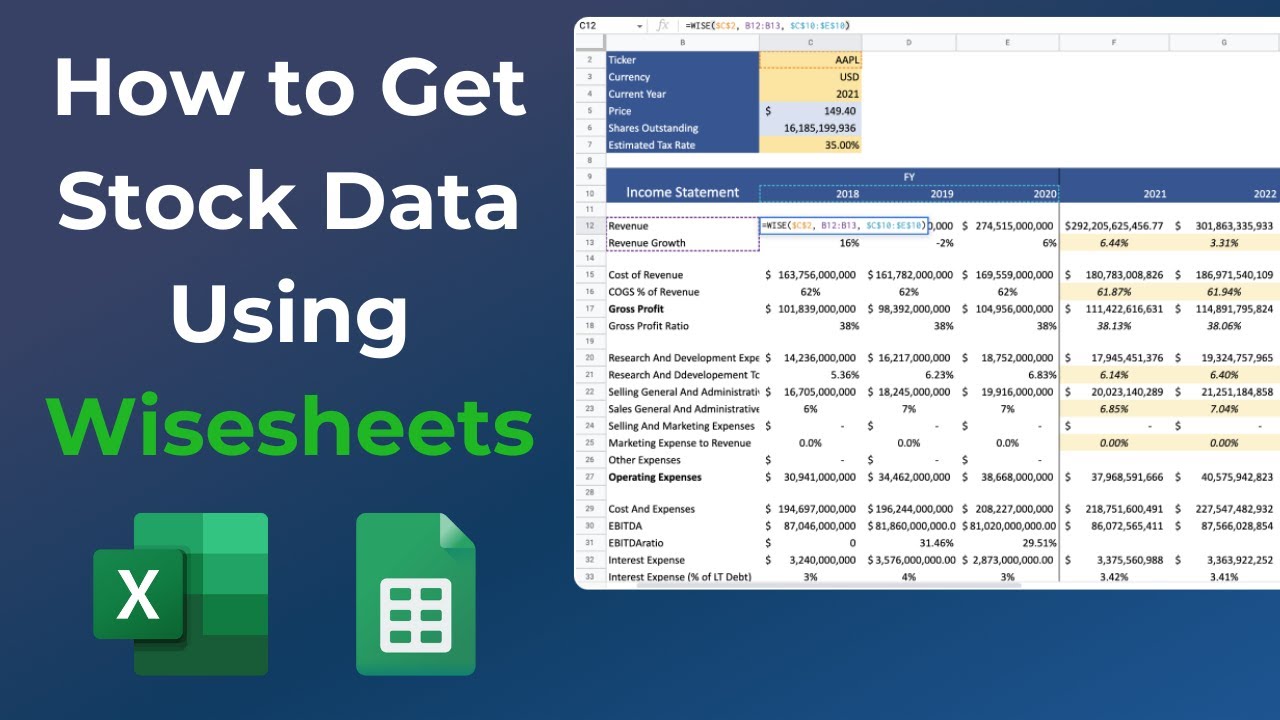Select column B header
Screen dimensions: 1280x720
[x=682, y=42]
